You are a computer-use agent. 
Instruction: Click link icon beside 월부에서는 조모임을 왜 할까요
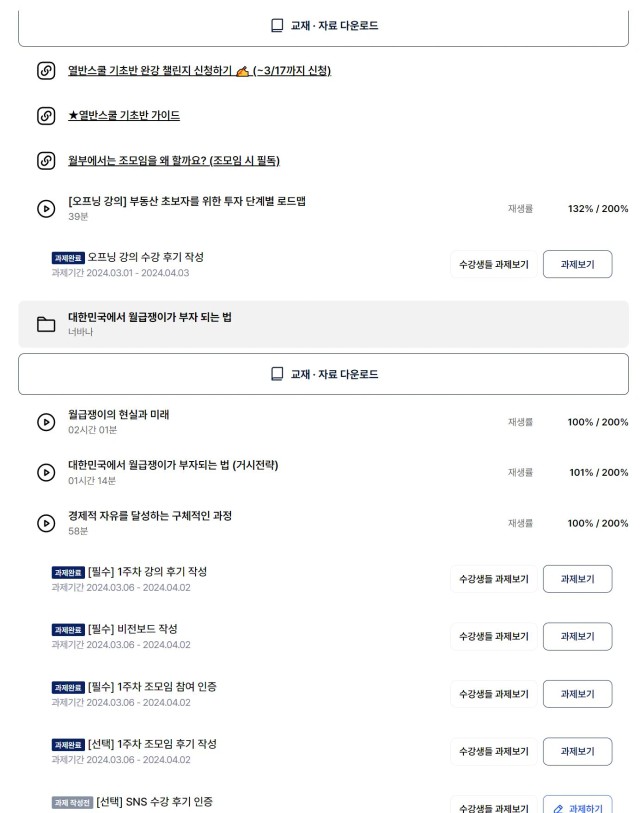pyautogui.click(x=46, y=161)
